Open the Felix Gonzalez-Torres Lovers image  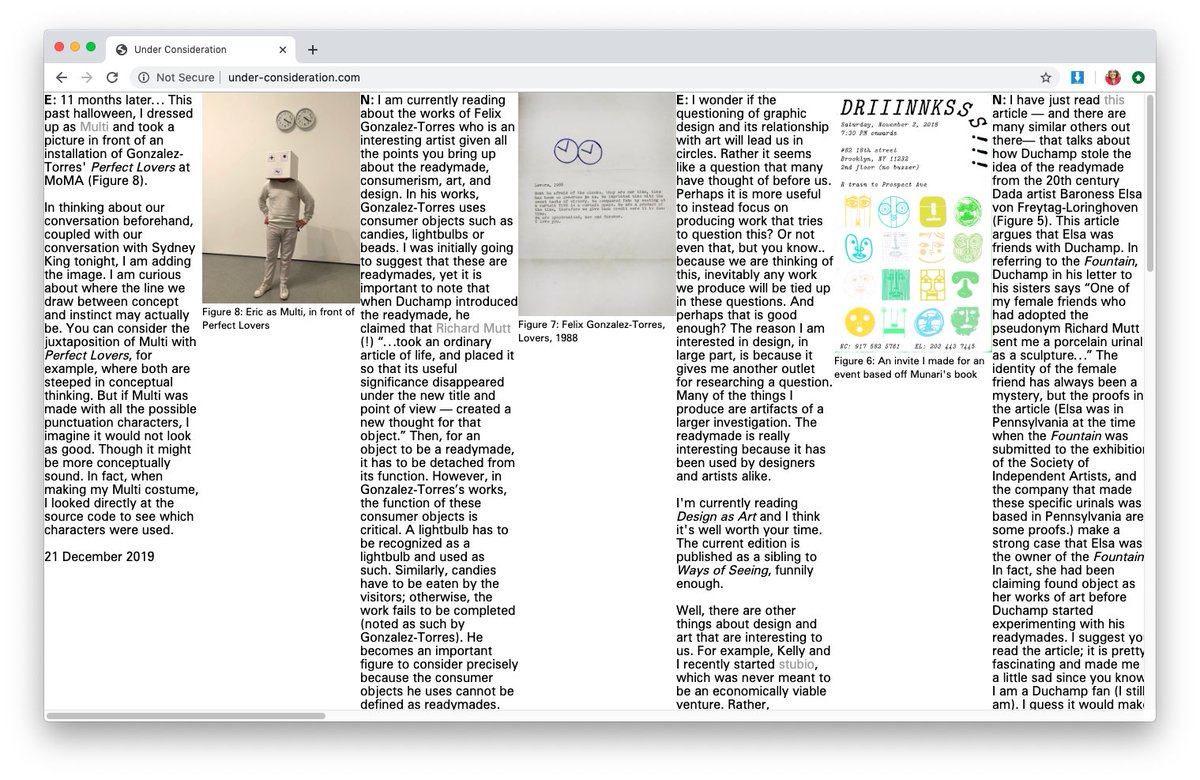click(x=596, y=204)
